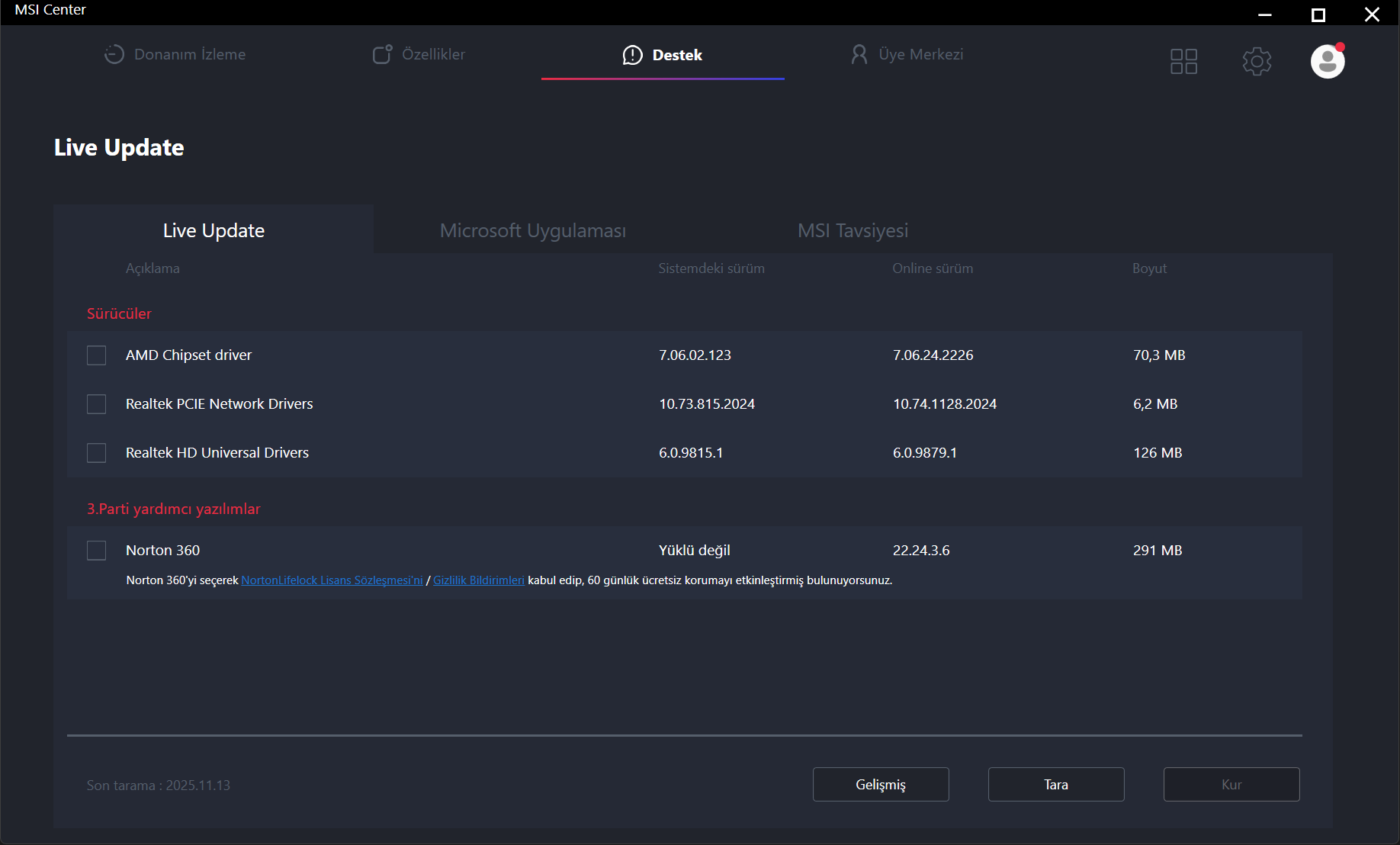Select the Live Update tab
The width and height of the screenshot is (1400, 845).
pos(214,230)
